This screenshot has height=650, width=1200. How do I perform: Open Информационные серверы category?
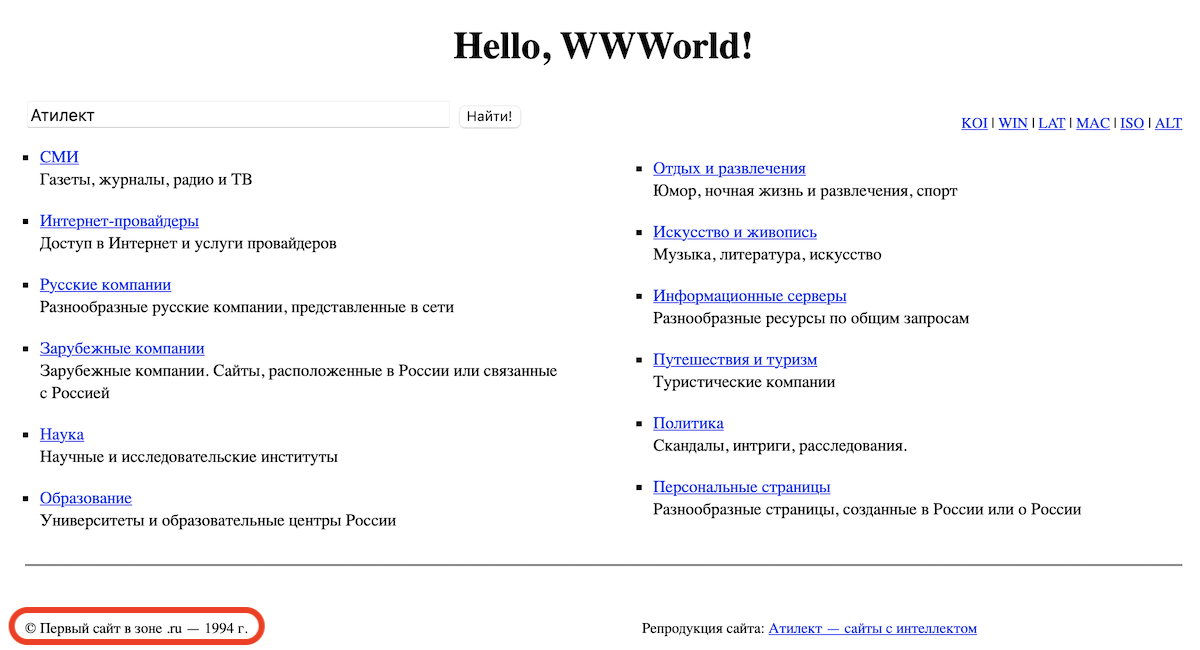click(x=750, y=296)
